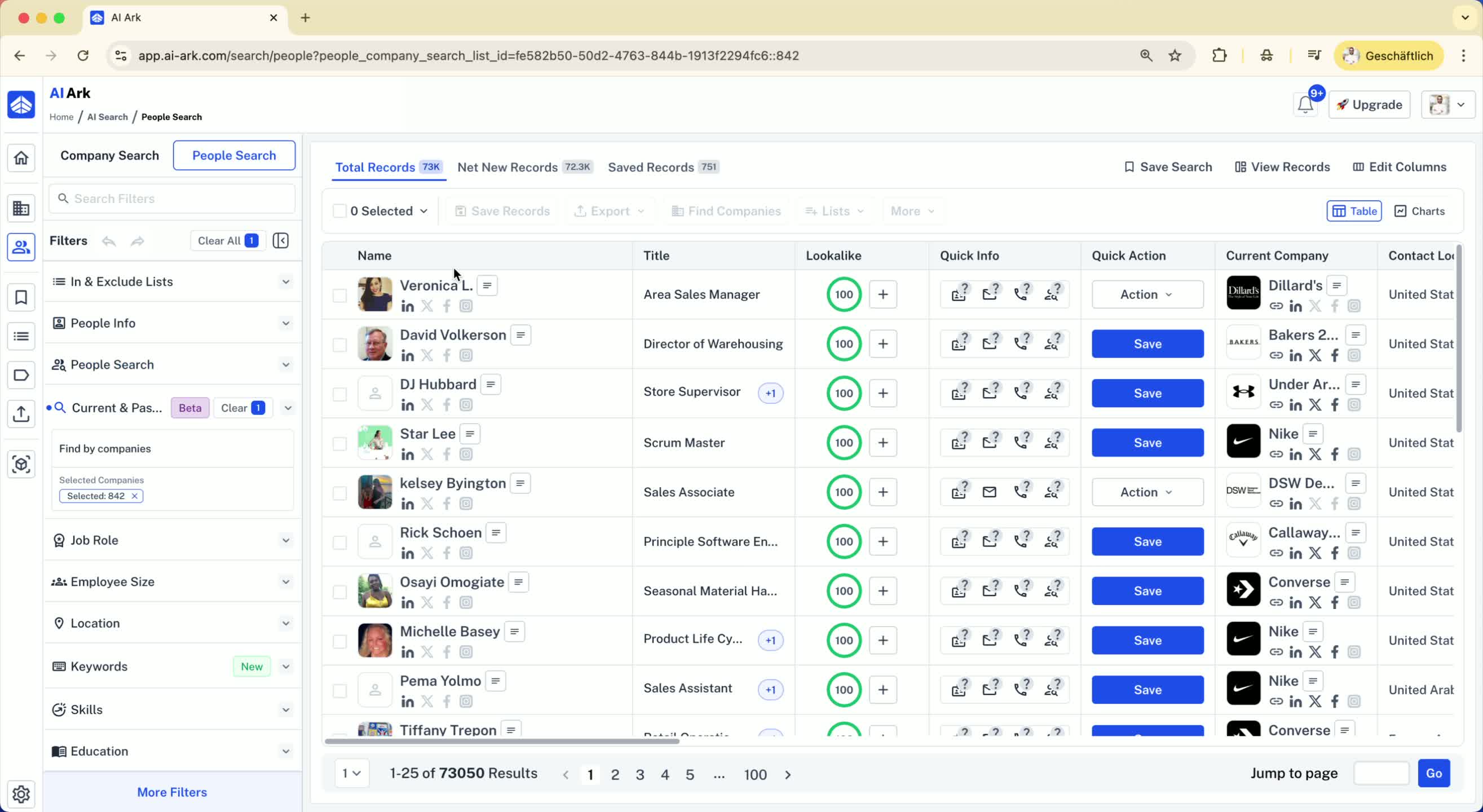Viewport: 1483px width, 812px height.
Task: Click the plus lookalike button for Star Lee
Action: (x=882, y=442)
